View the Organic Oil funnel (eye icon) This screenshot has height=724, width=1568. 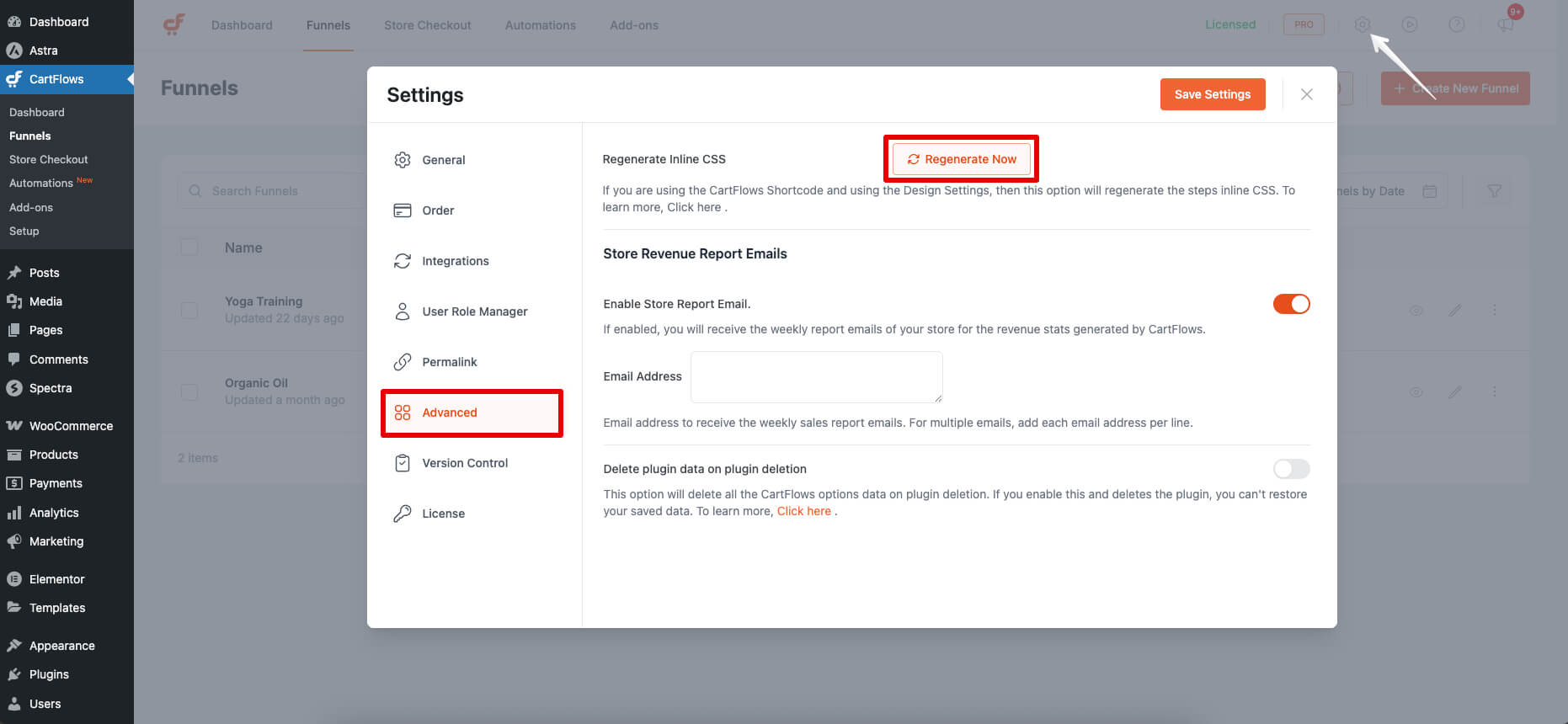(1416, 391)
